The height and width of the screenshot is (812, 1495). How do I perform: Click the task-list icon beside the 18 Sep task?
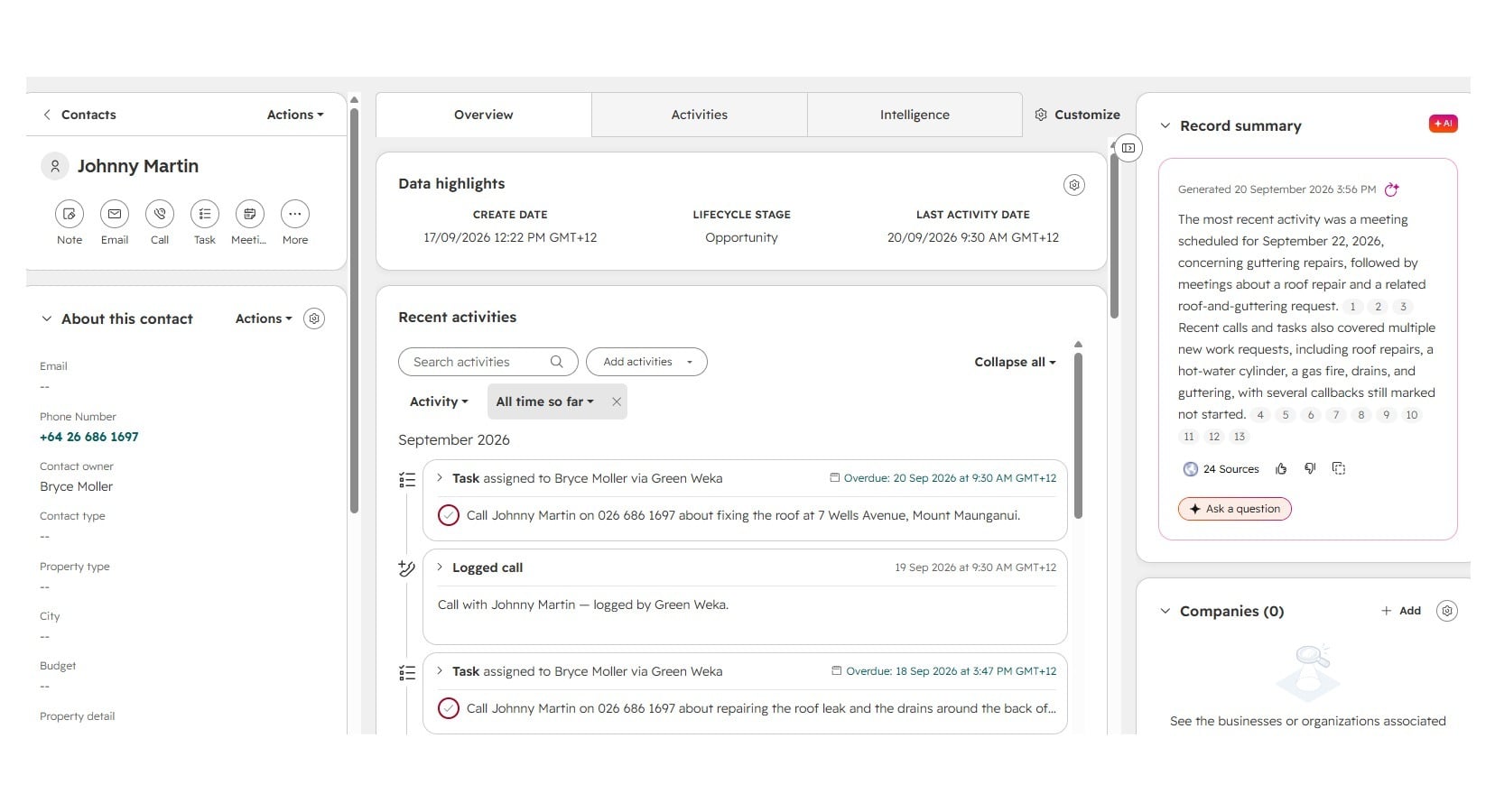tap(407, 673)
